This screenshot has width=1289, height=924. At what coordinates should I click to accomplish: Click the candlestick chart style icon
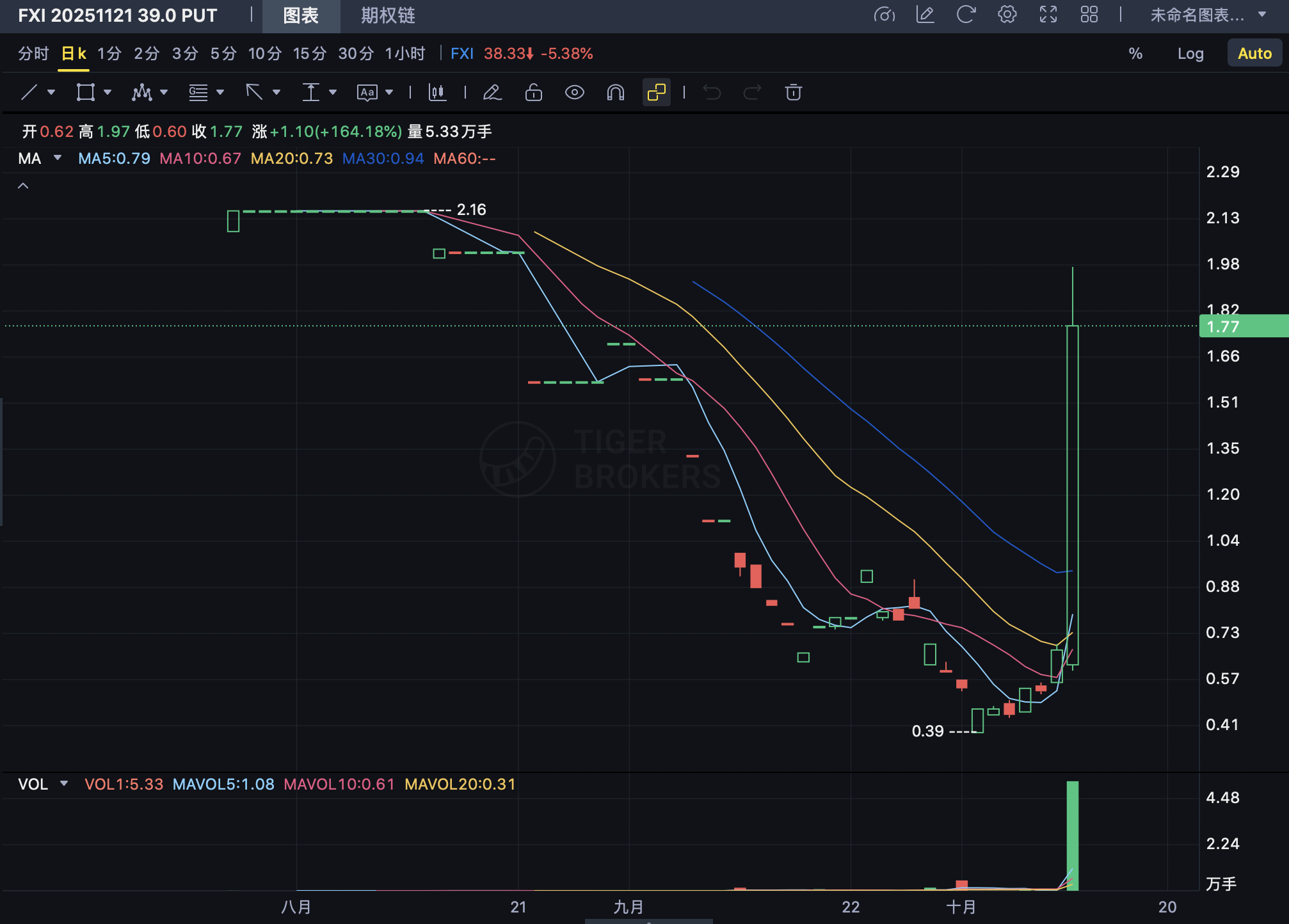[437, 93]
